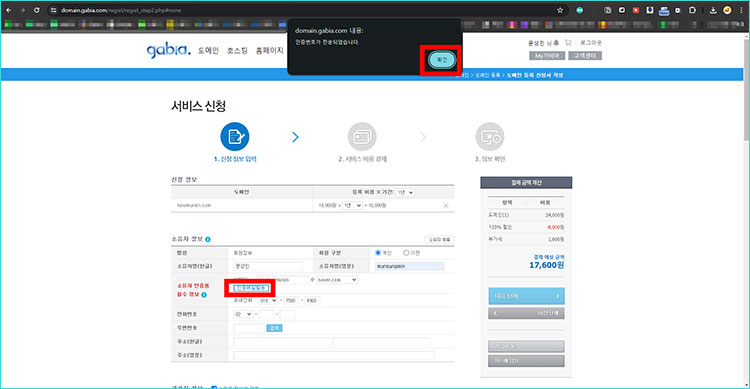Open the 호스팅 menu
Viewport: 750px width, 389px height.
[x=237, y=51]
